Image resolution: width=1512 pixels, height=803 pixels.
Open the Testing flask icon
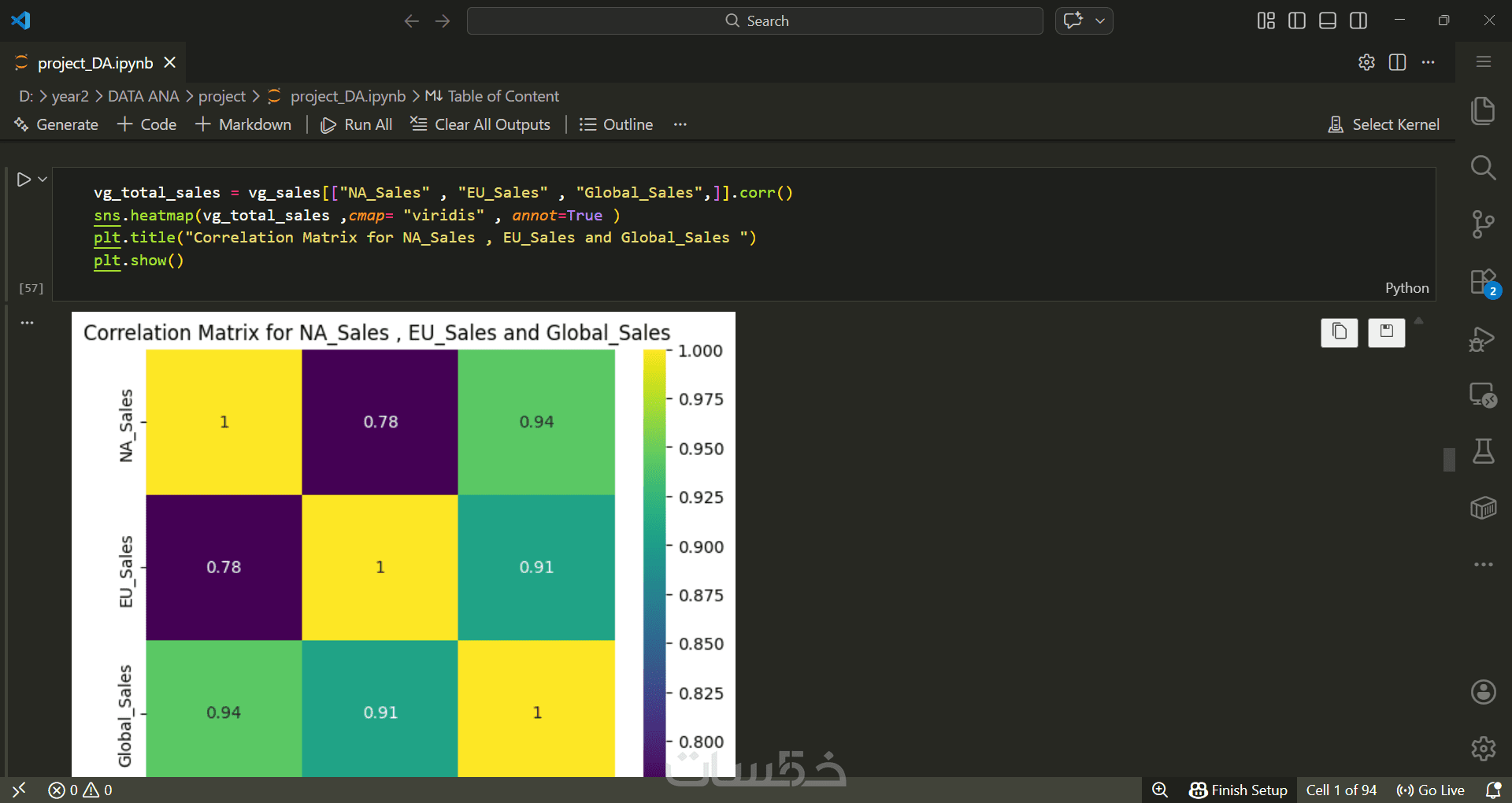pyautogui.click(x=1483, y=451)
